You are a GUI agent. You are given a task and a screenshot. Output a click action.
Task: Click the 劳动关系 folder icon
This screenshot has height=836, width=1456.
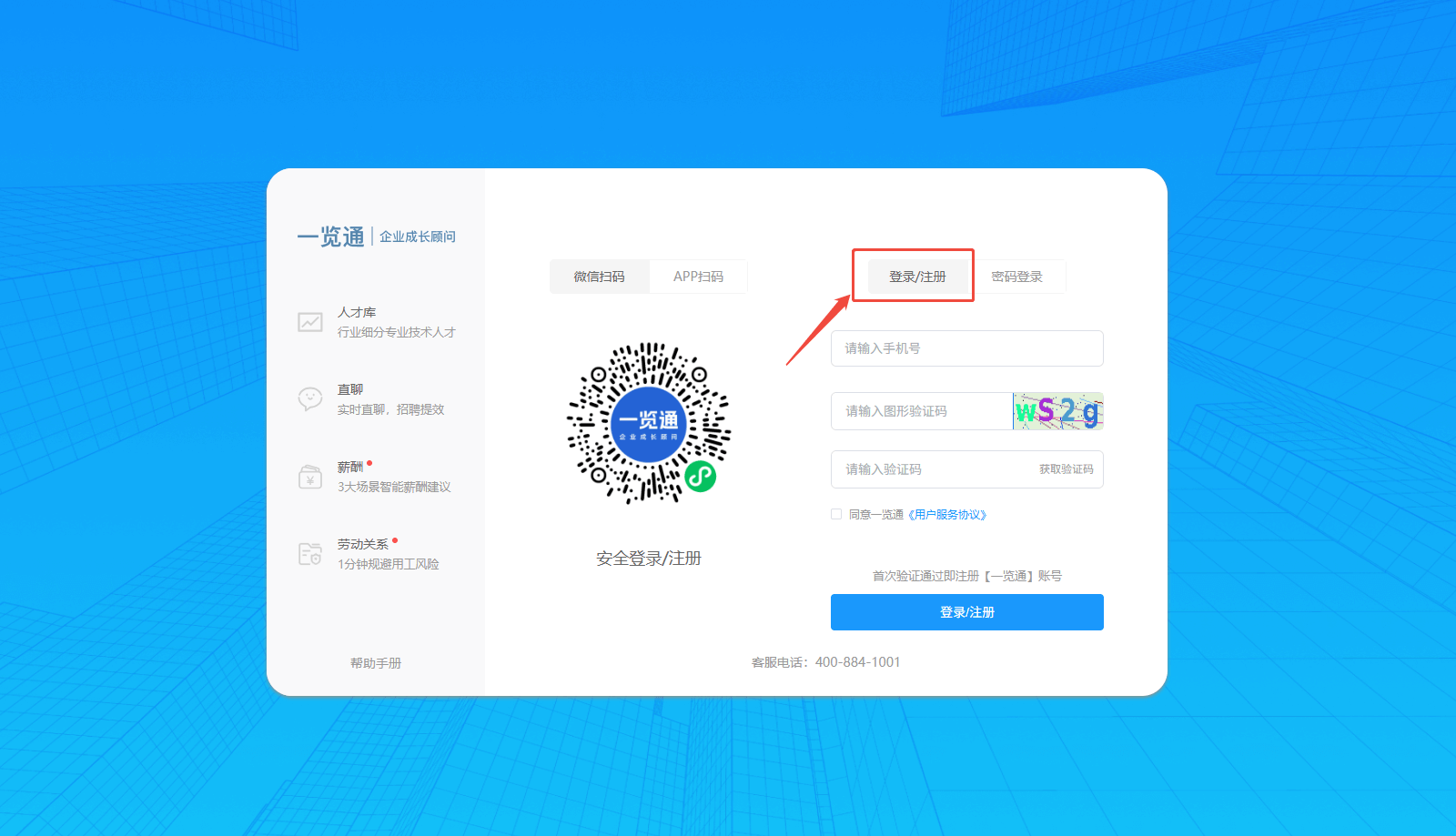(310, 554)
